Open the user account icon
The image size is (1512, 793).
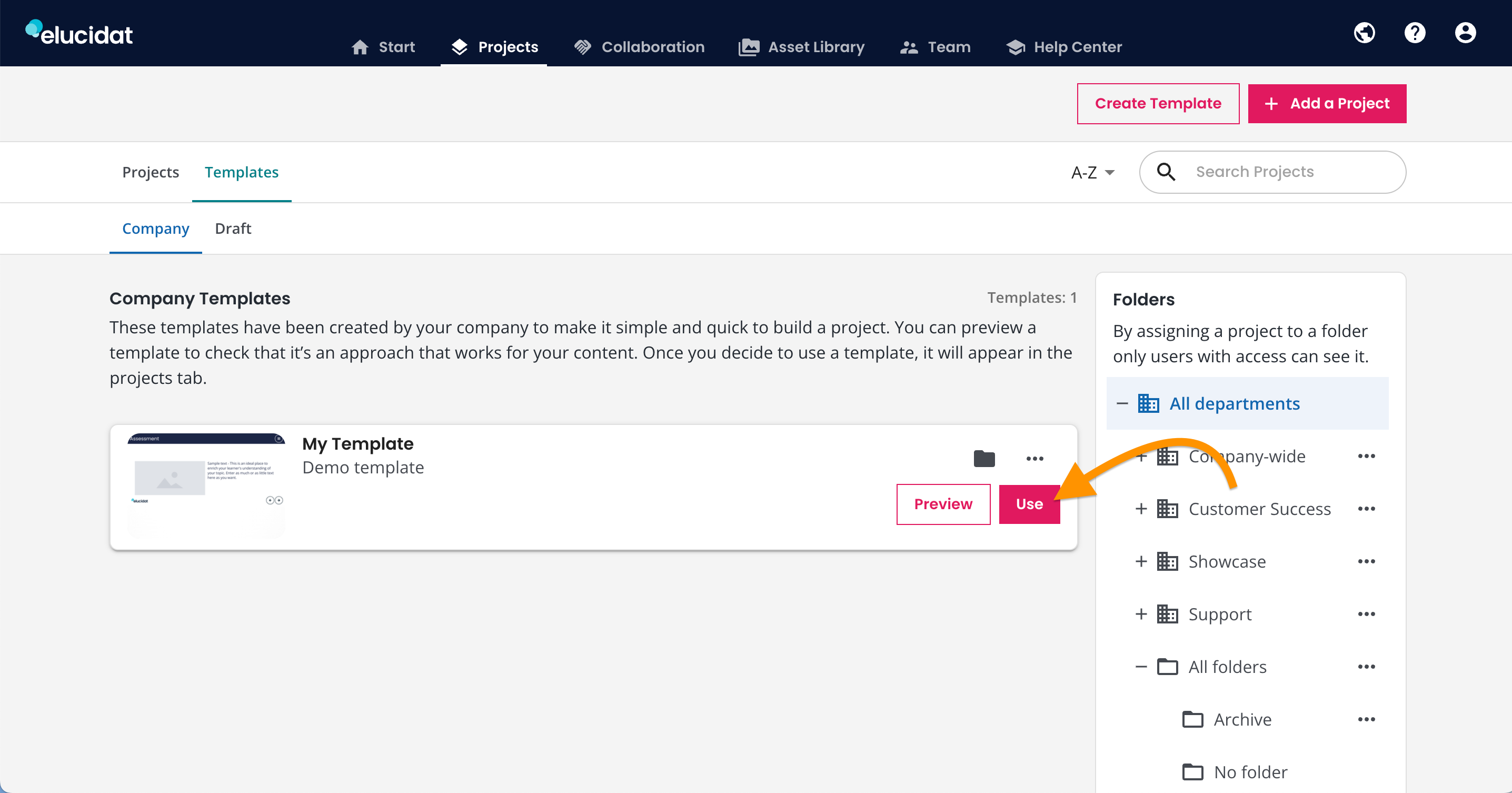1465,33
